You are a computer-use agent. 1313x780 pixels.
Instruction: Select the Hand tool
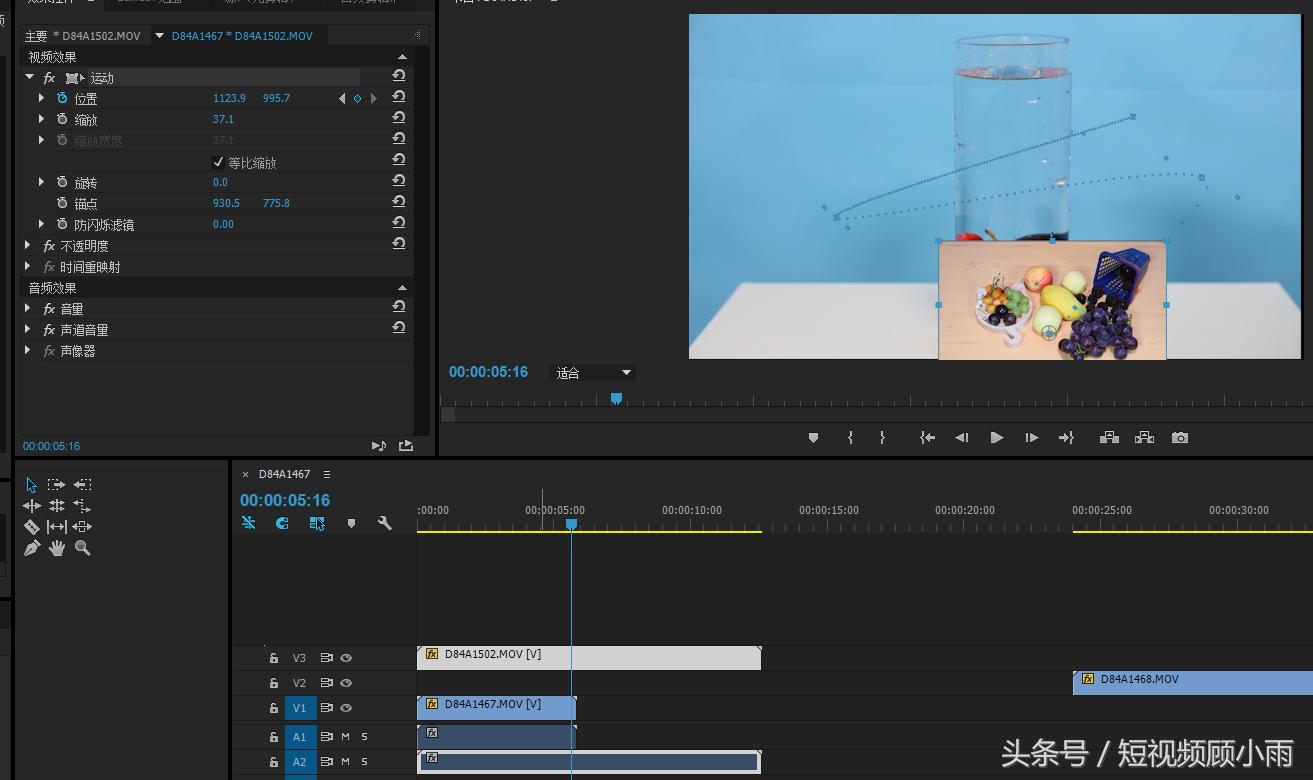tap(57, 548)
